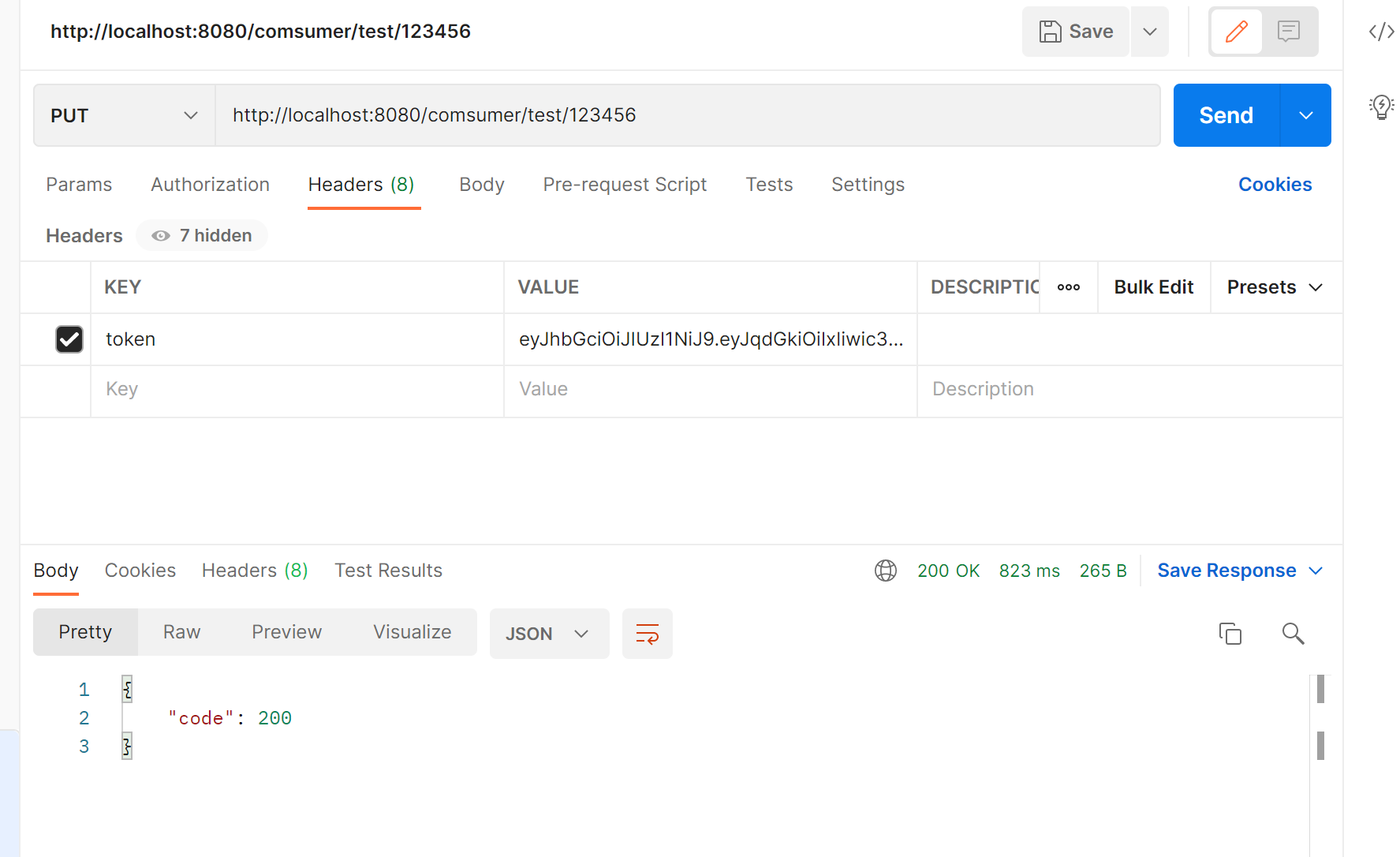Open the JSON format dropdown
This screenshot has width=1400, height=857.
point(549,633)
